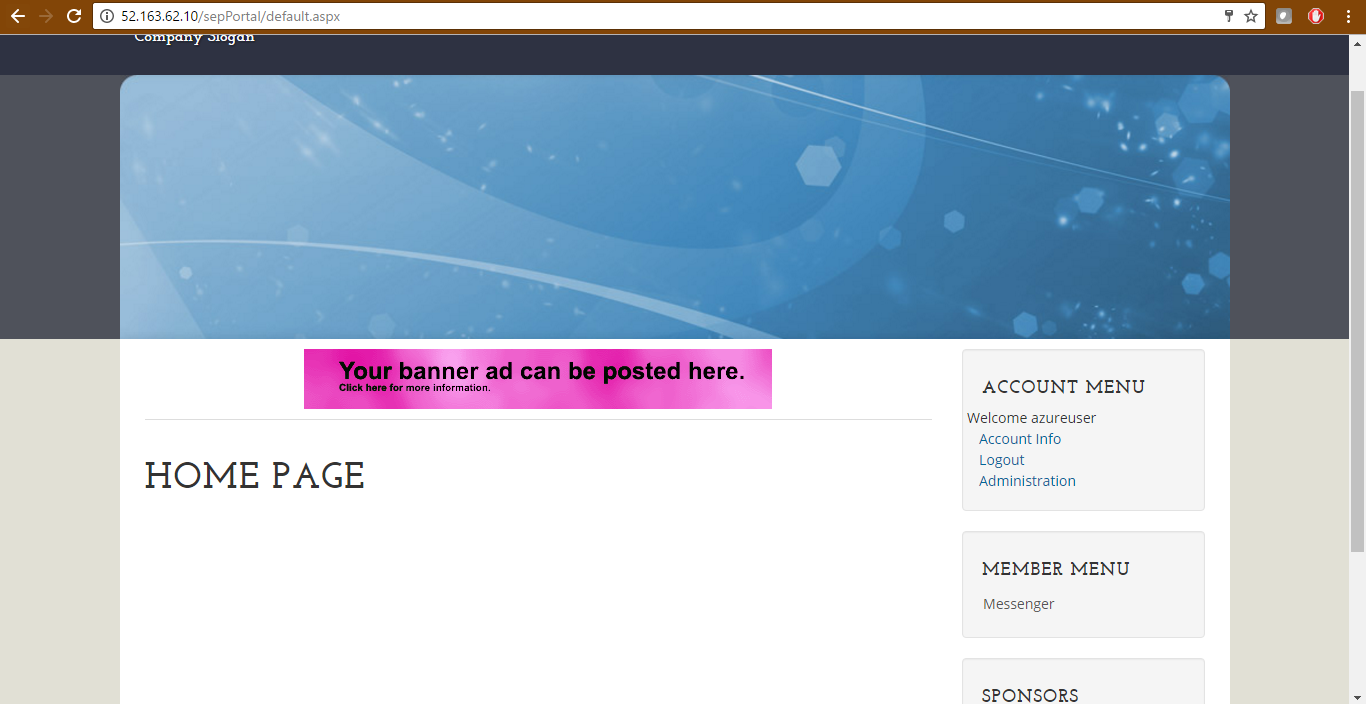
Task: Click the Home Page heading
Action: point(255,477)
